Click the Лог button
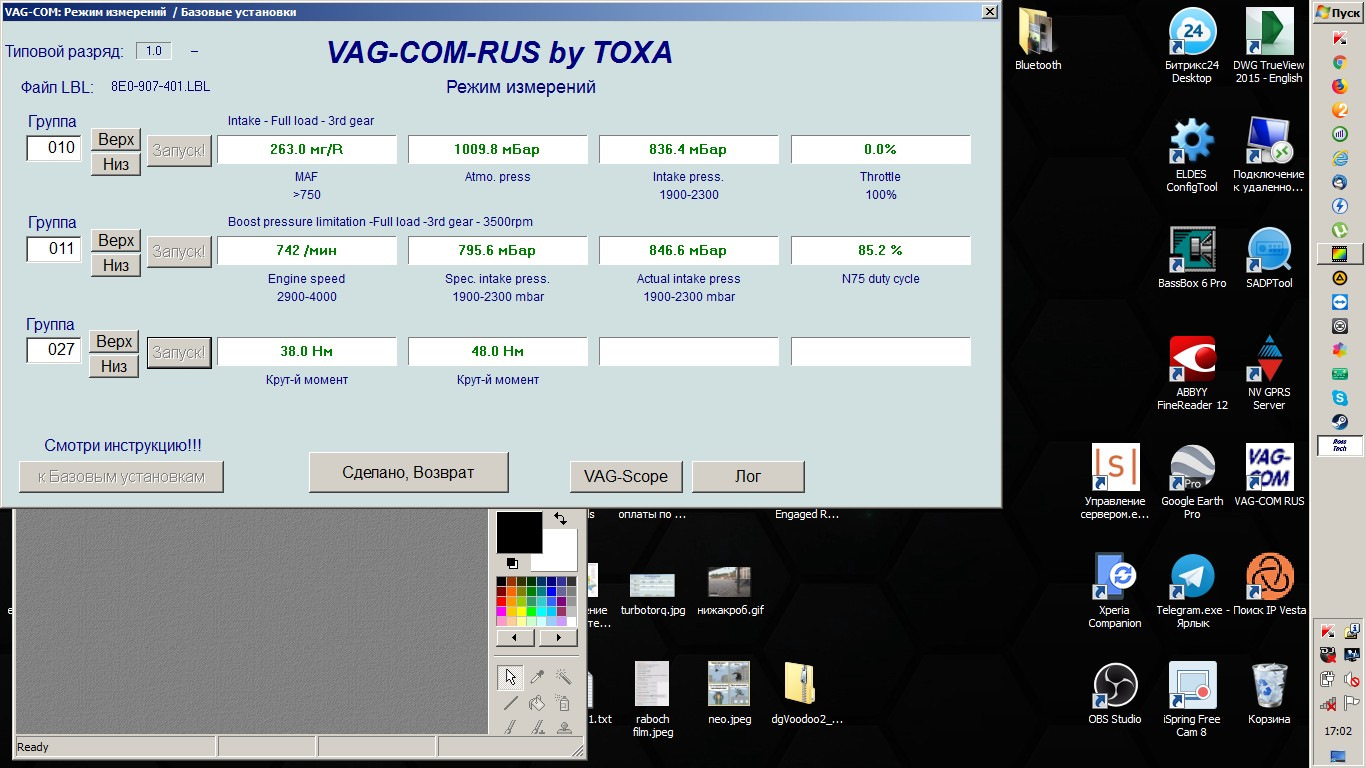 748,476
